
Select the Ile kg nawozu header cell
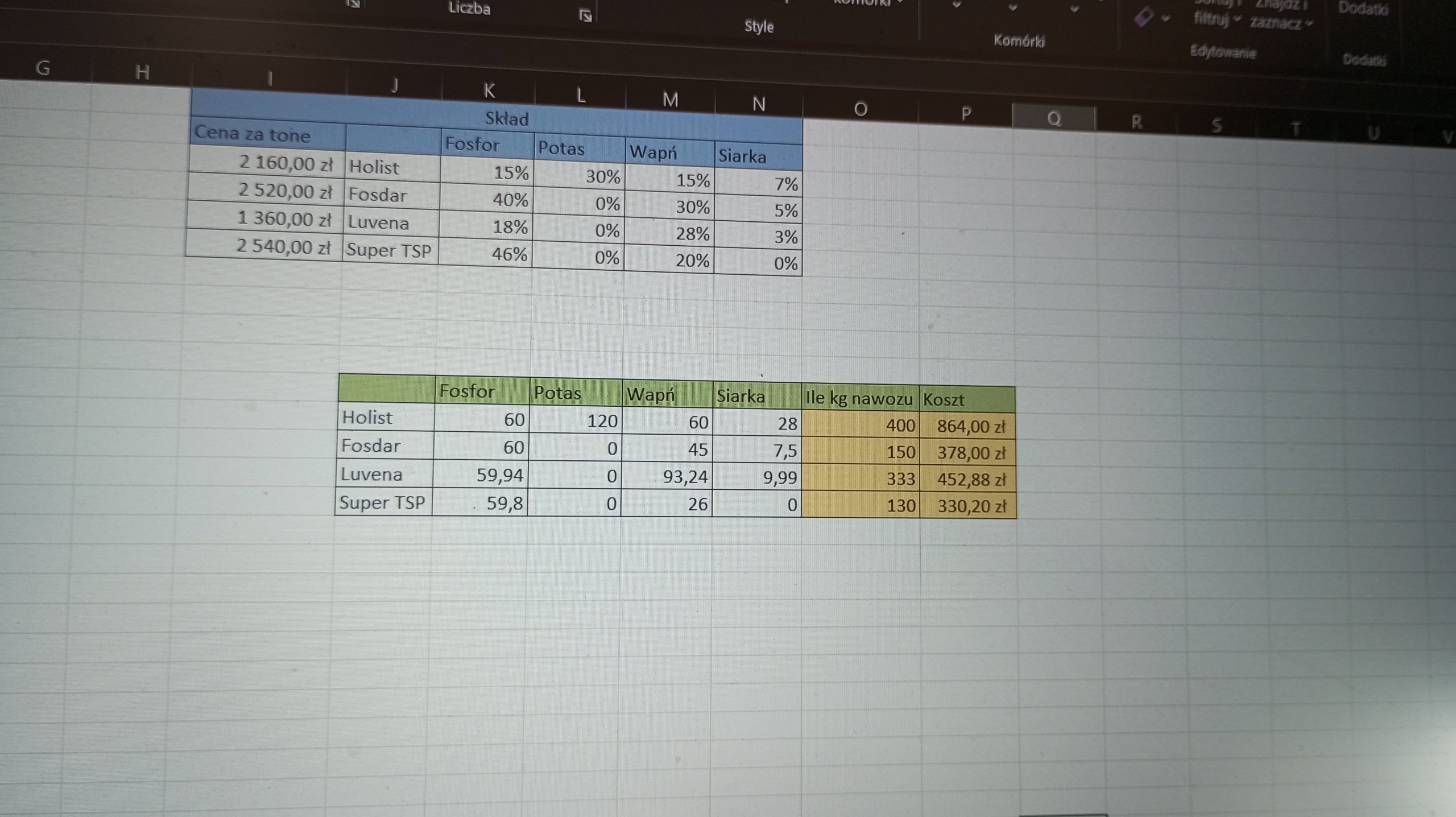(859, 398)
